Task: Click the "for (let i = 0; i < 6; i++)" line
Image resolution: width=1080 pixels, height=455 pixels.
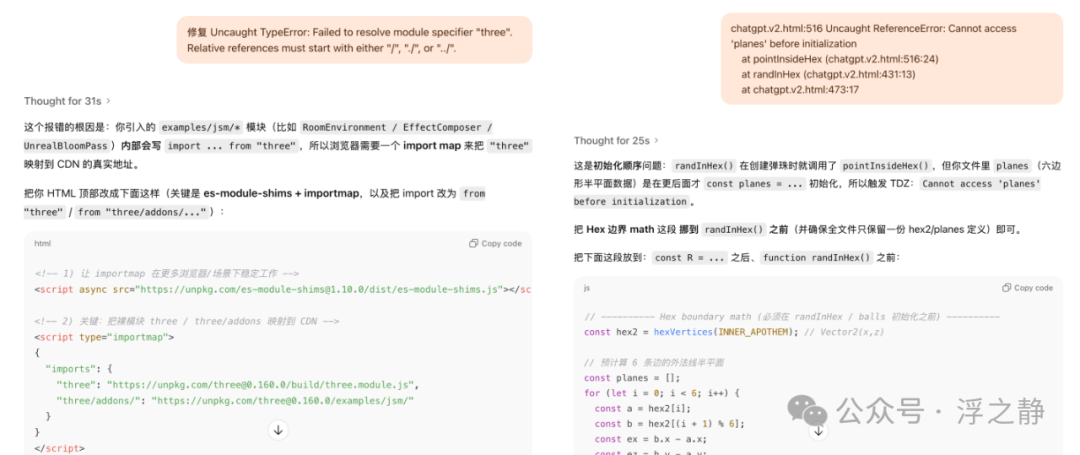Action: (661, 393)
